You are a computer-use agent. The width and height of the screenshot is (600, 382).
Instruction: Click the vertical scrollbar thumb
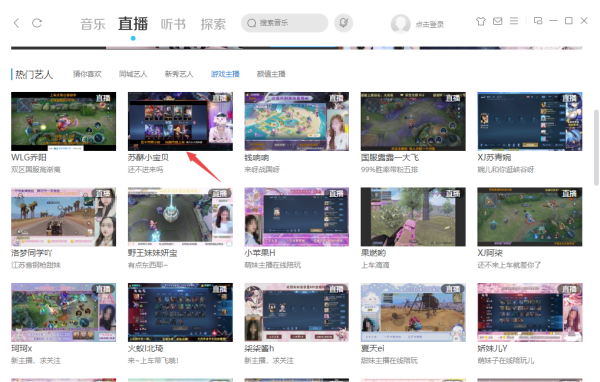pos(595,147)
